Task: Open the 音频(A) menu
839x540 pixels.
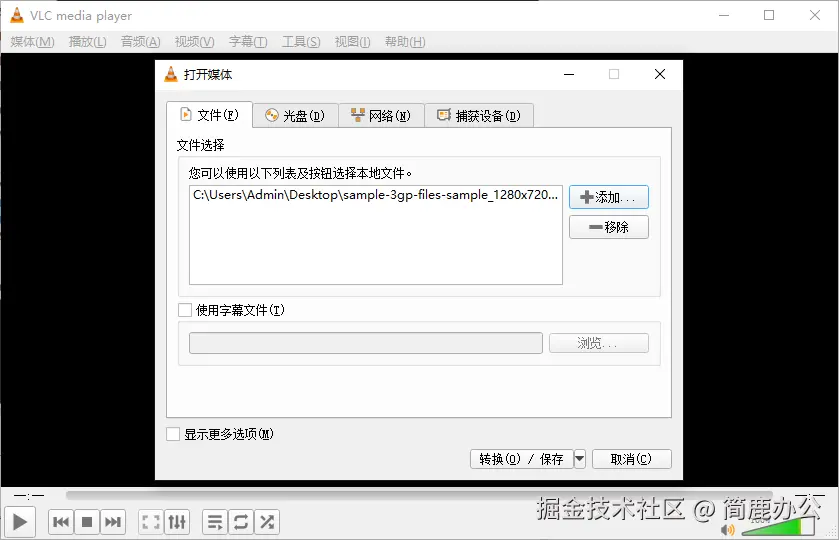Action: pyautogui.click(x=141, y=42)
